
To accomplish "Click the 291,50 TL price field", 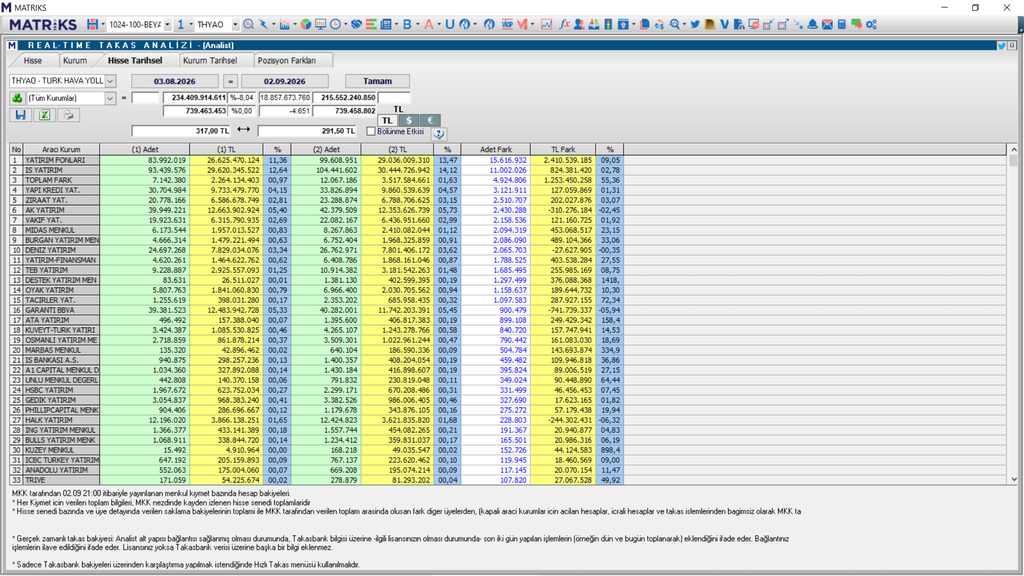I will (307, 131).
